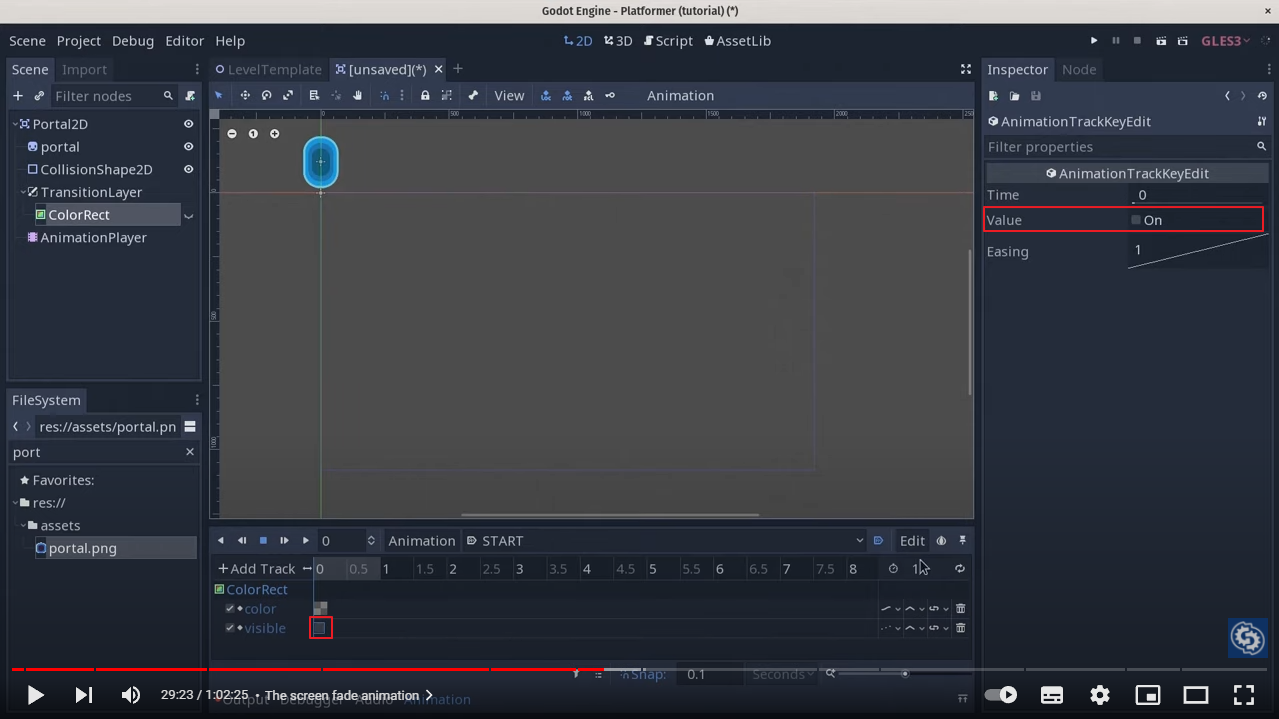
Task: Open the Editor menu
Action: (x=184, y=41)
